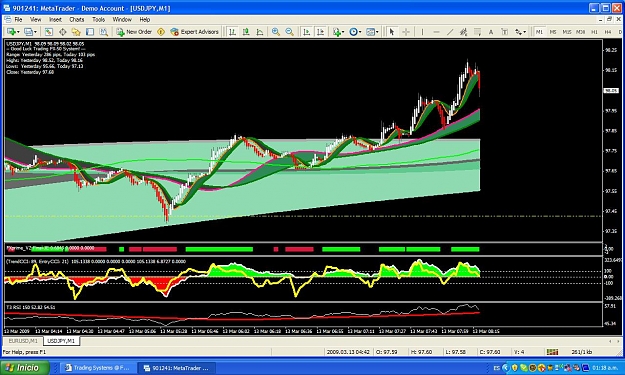Image resolution: width=625 pixels, height=375 pixels.
Task: Zoom out the chart
Action: coord(289,32)
